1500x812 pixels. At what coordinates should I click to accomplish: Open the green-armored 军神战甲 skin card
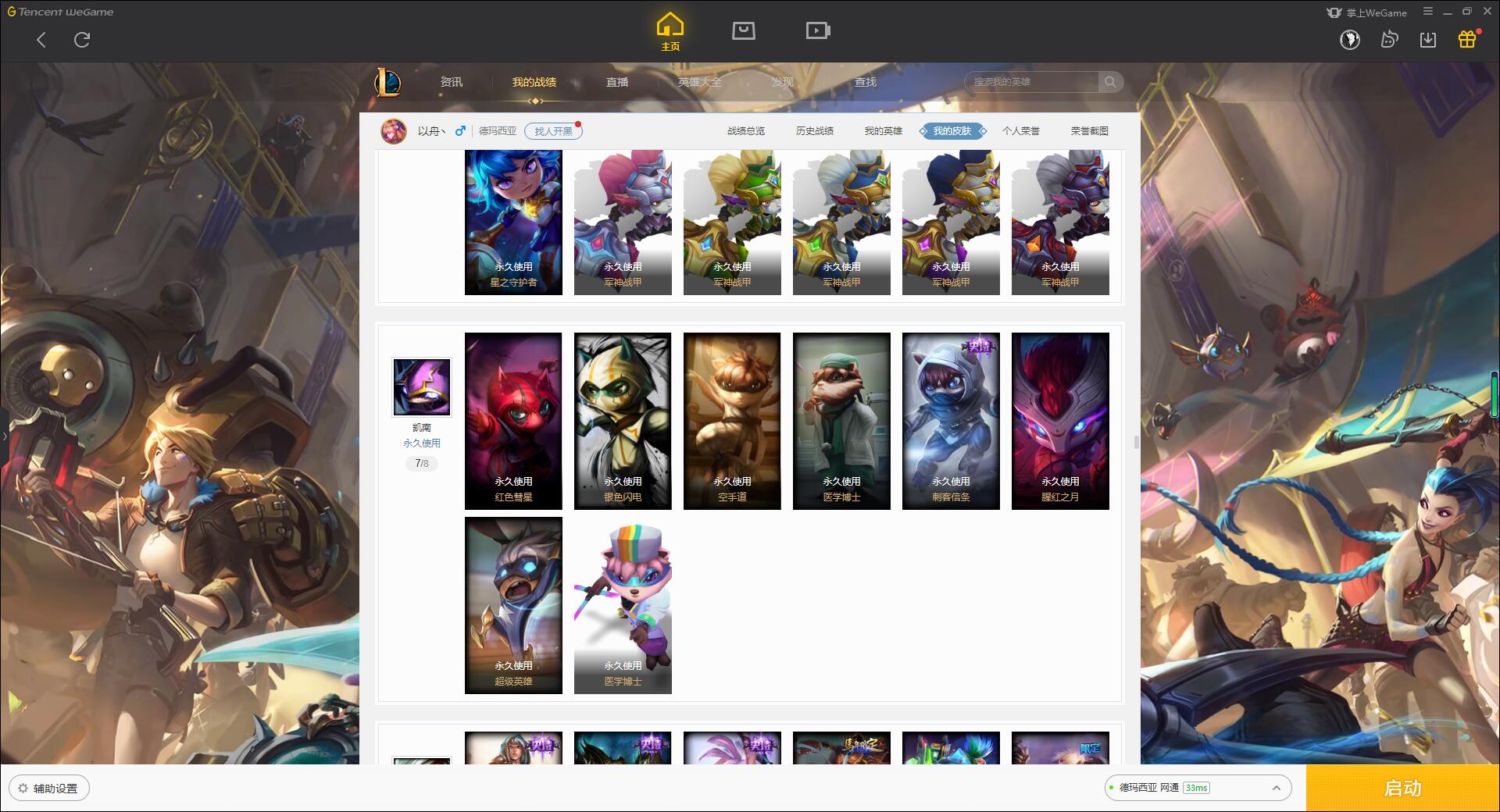[732, 223]
